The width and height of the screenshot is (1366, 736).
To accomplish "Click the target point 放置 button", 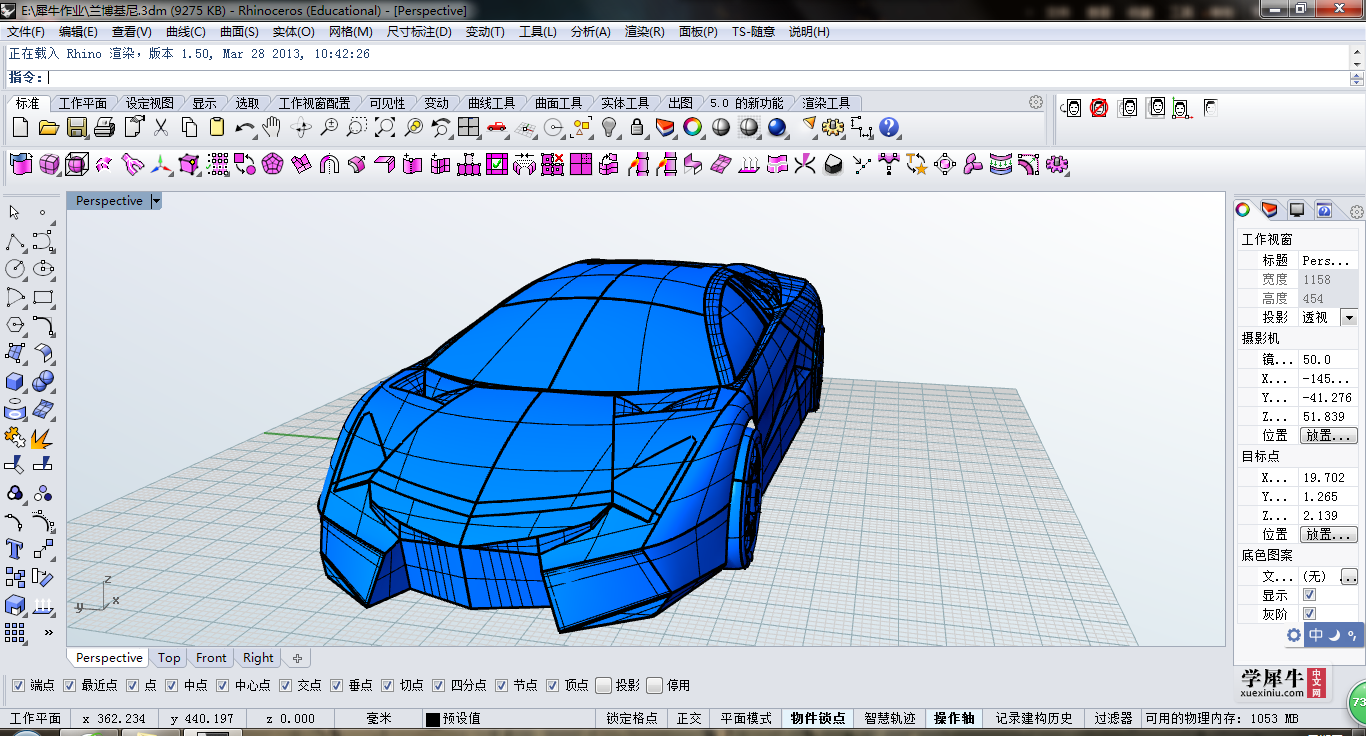I will click(x=1328, y=534).
